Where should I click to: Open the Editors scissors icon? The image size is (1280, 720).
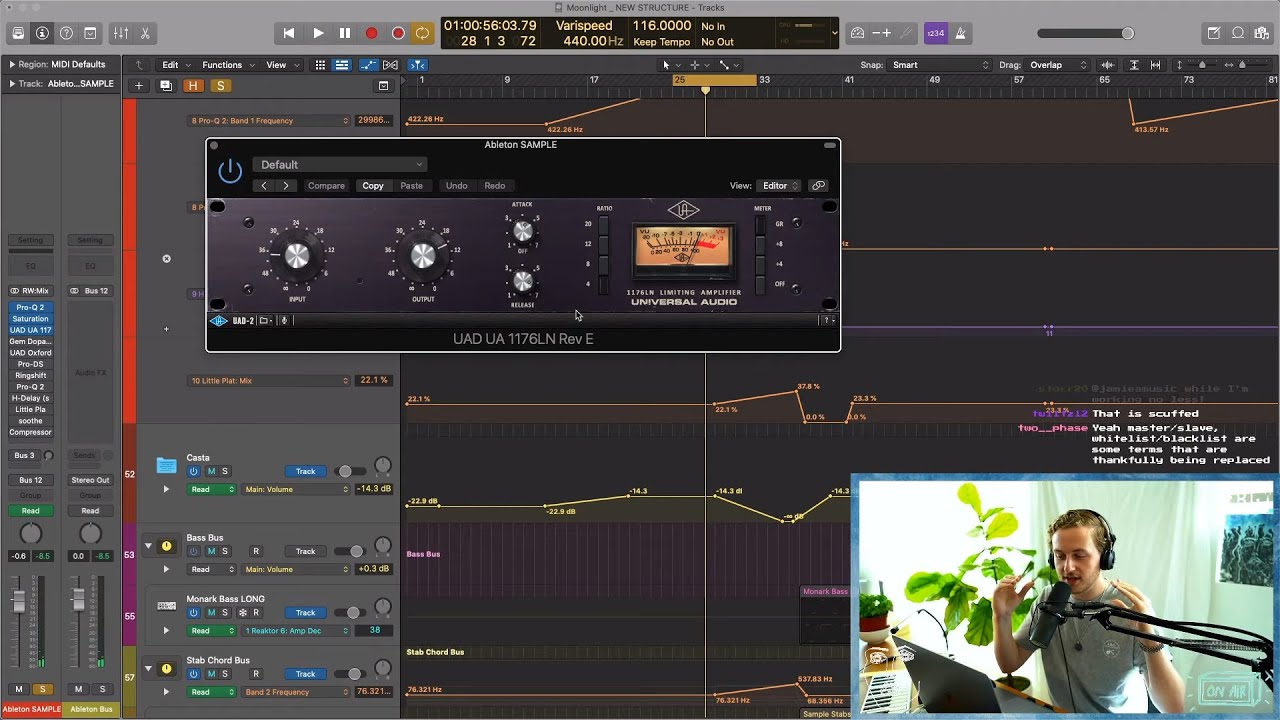(145, 33)
